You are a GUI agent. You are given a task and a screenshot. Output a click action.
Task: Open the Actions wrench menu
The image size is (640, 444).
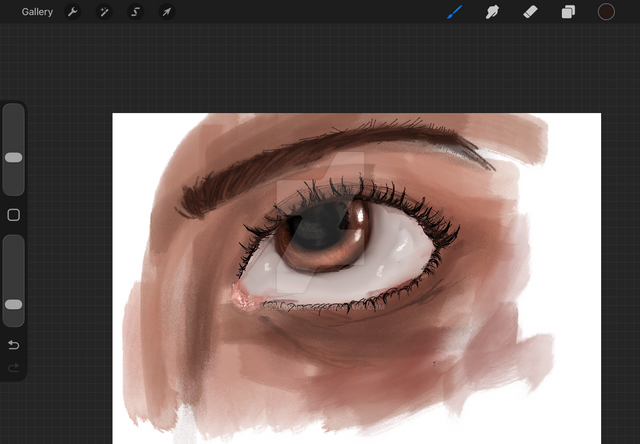click(x=72, y=12)
